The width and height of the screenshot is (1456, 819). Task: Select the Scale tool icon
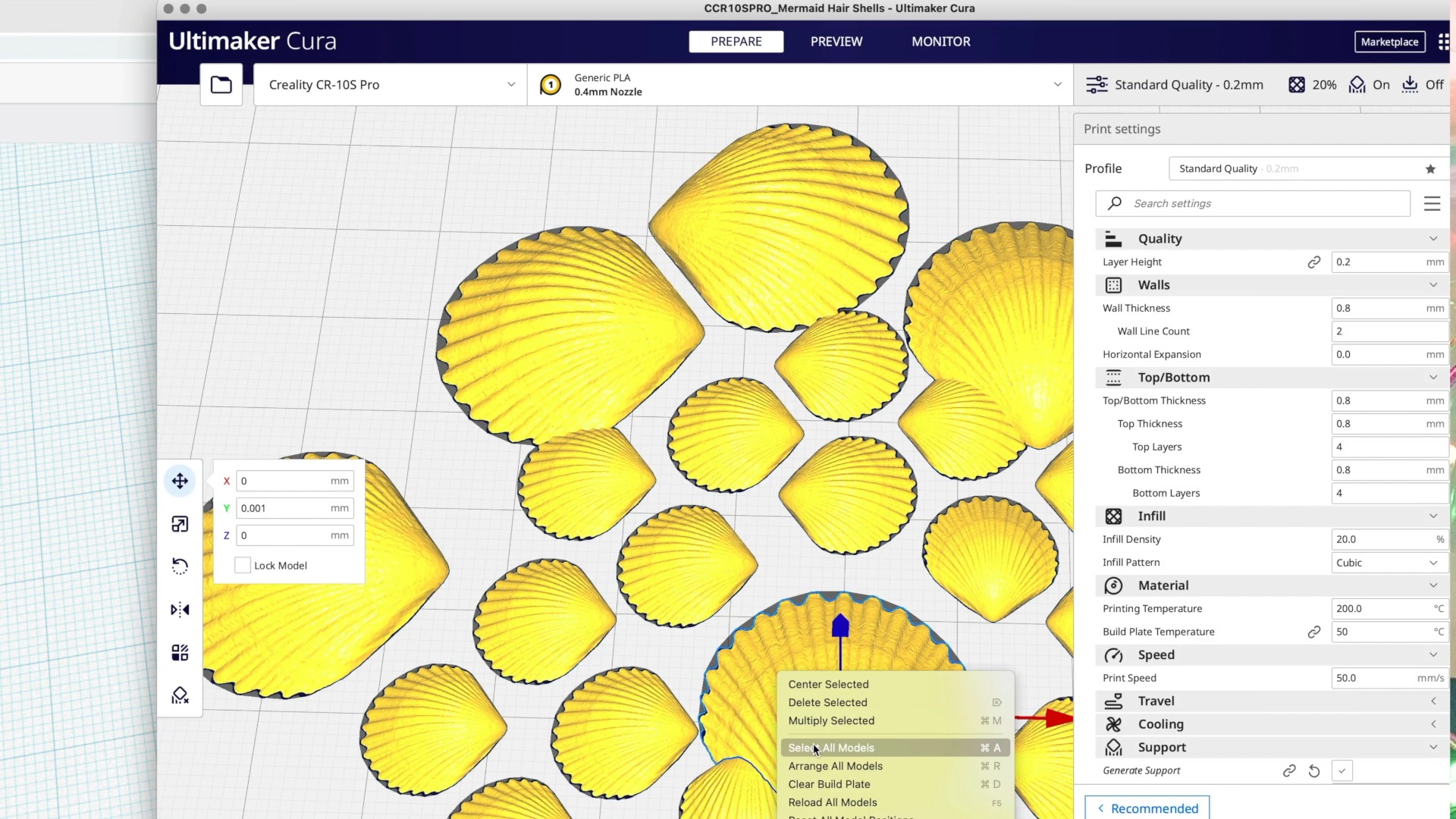tap(180, 524)
